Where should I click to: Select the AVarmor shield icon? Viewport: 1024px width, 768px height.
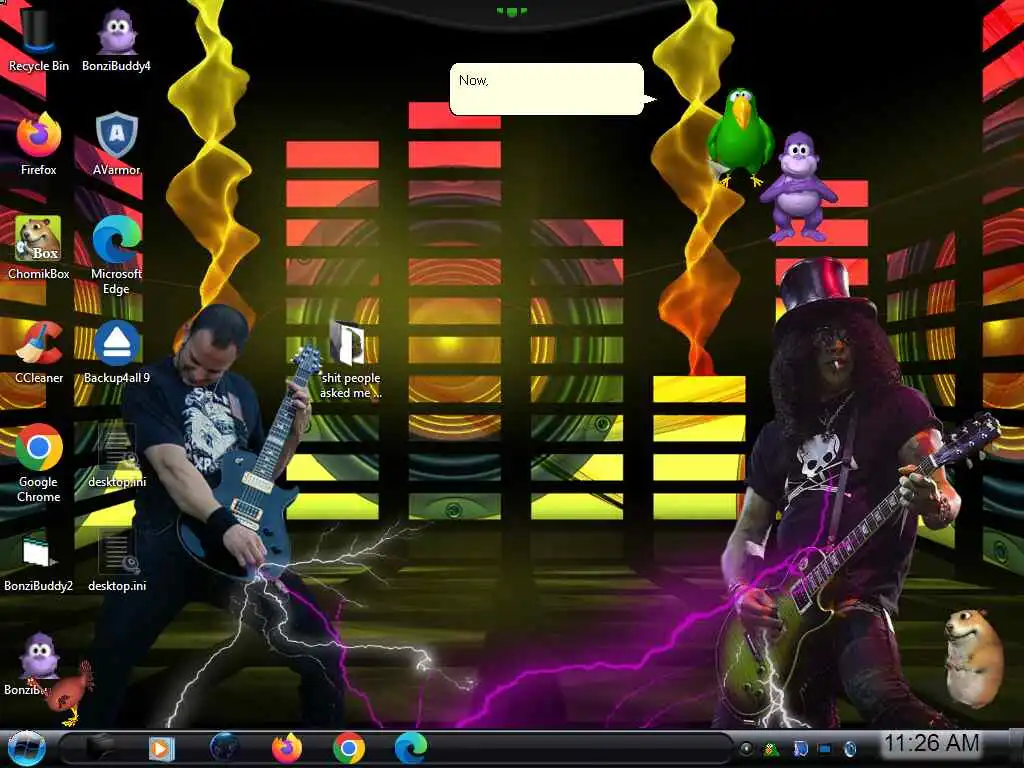116,136
